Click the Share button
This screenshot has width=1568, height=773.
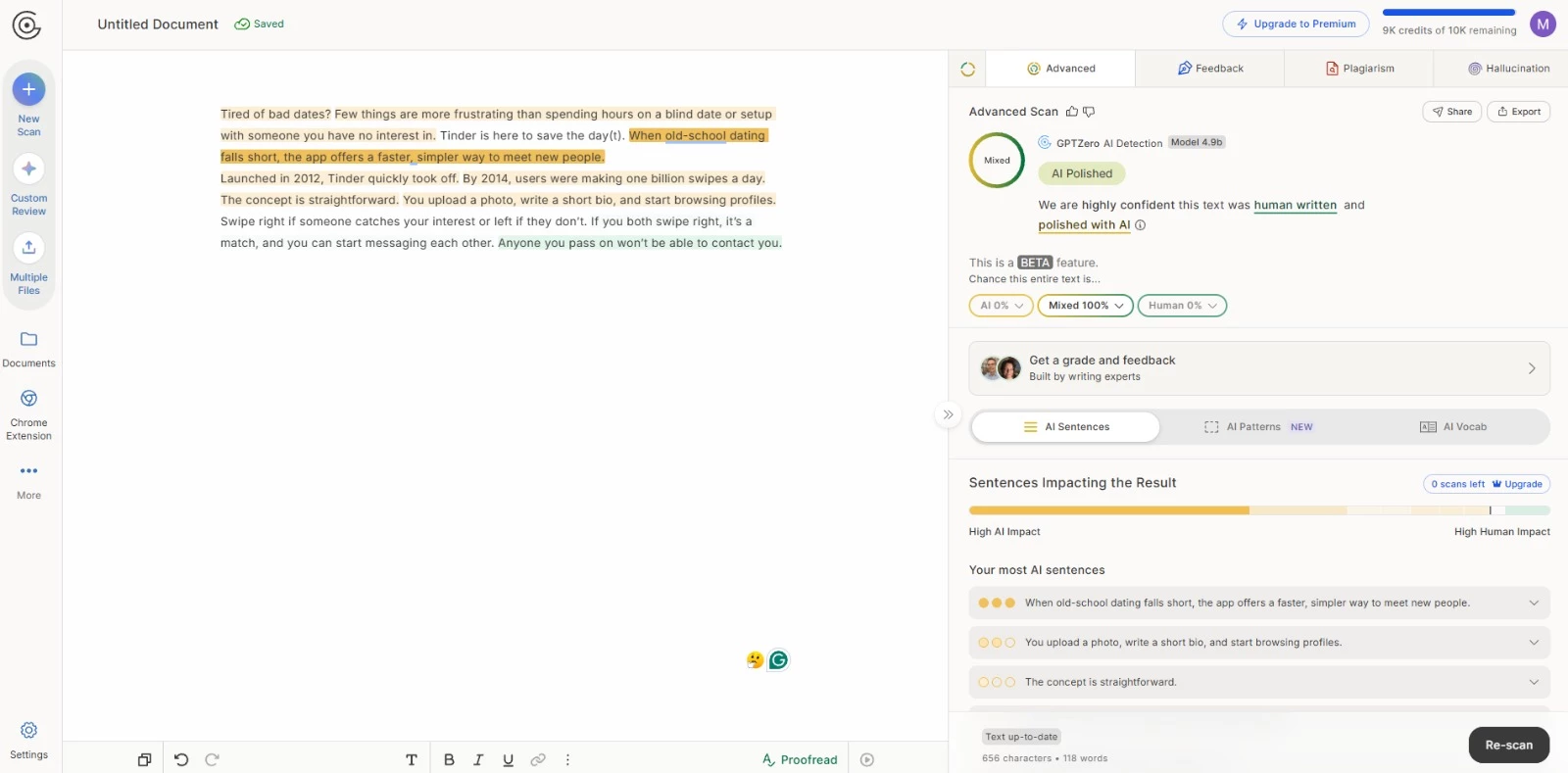[x=1451, y=112]
